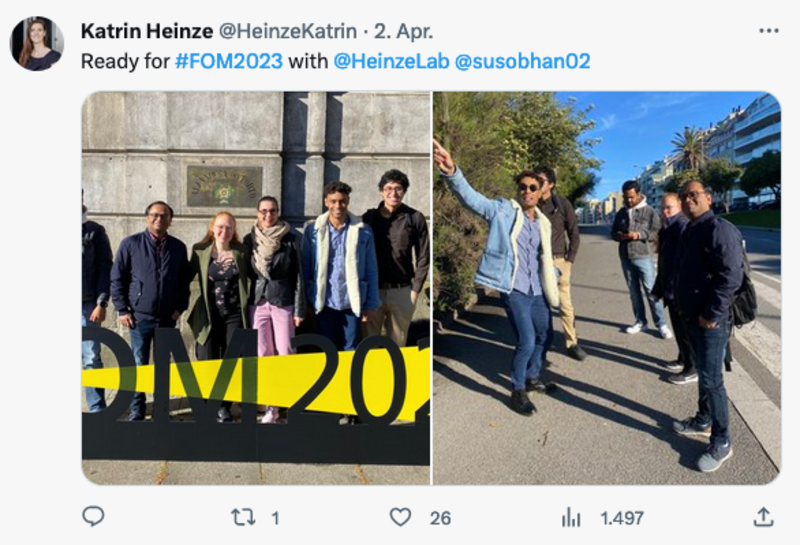
Task: Open the more options ellipsis menu
Action: [768, 31]
